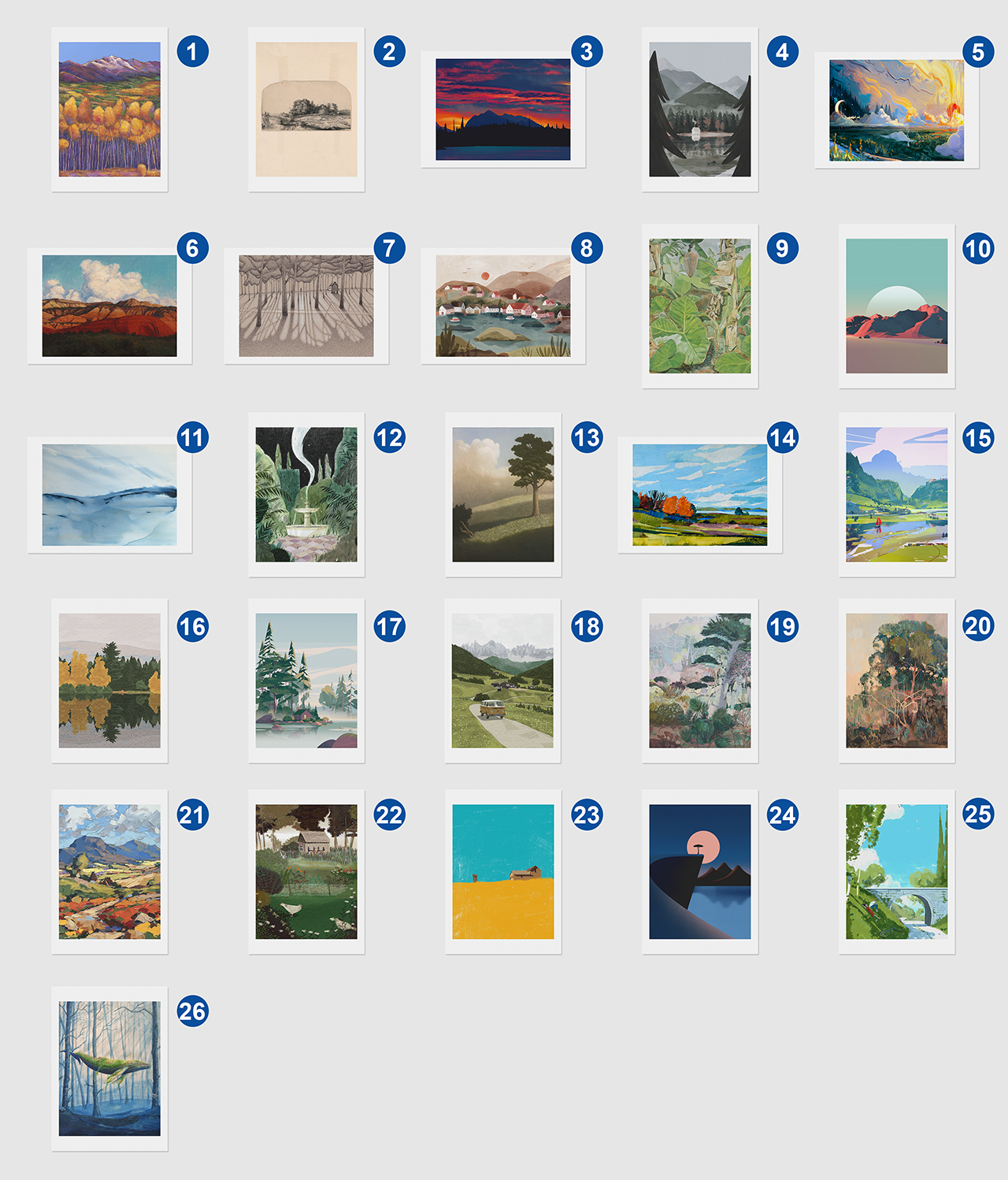The height and width of the screenshot is (1180, 1008).
Task: Click the number 5 badge
Action: coord(978,52)
